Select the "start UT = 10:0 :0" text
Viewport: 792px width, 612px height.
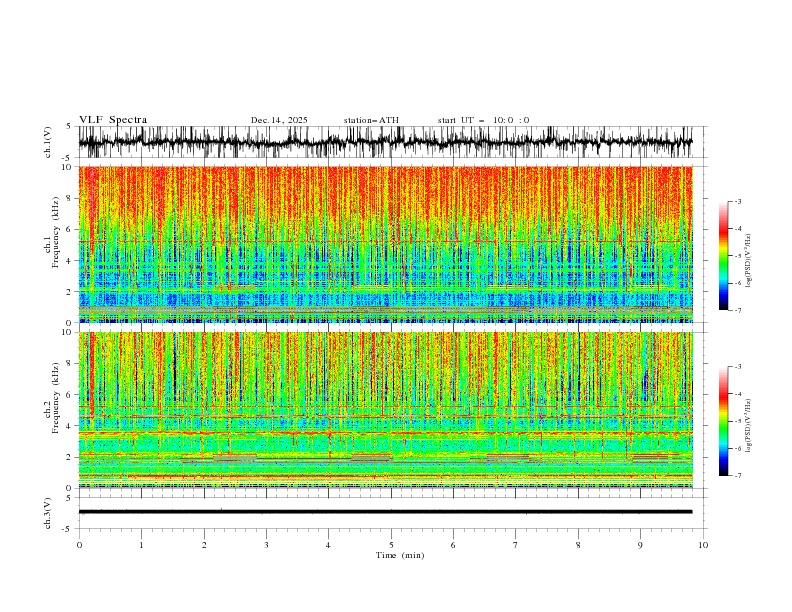point(483,120)
